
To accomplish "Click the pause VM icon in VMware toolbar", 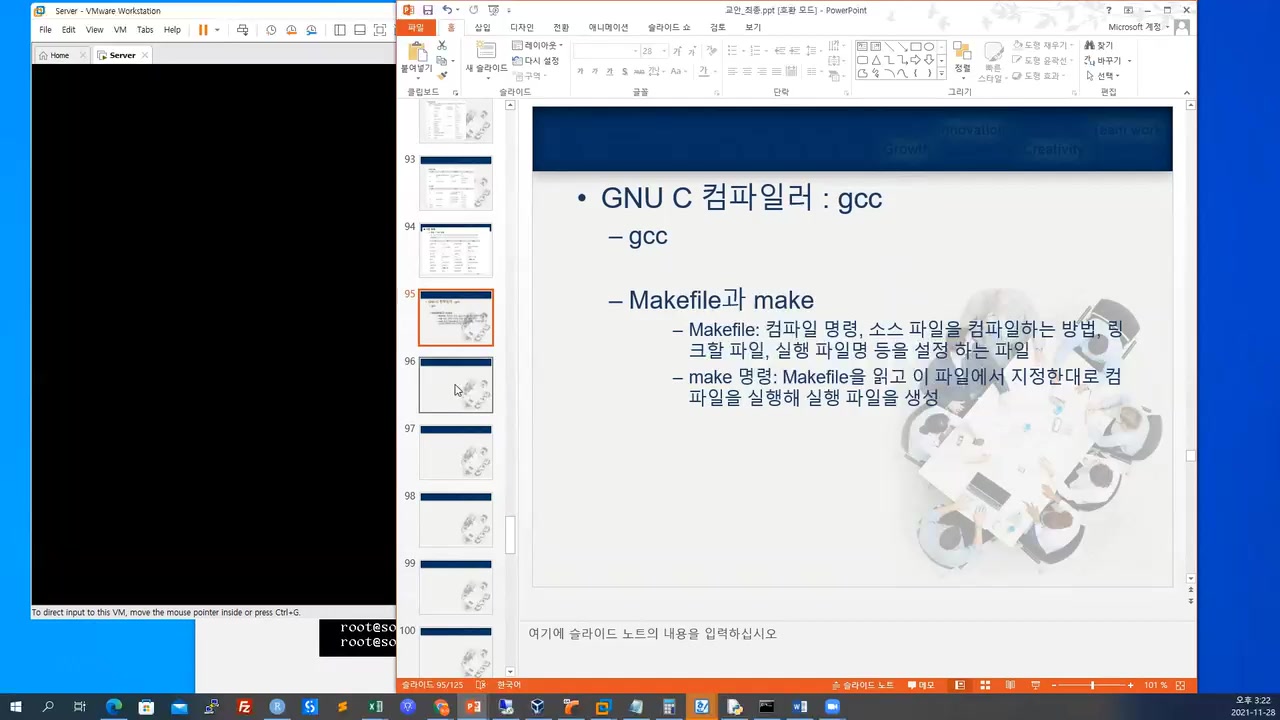I will tap(202, 29).
